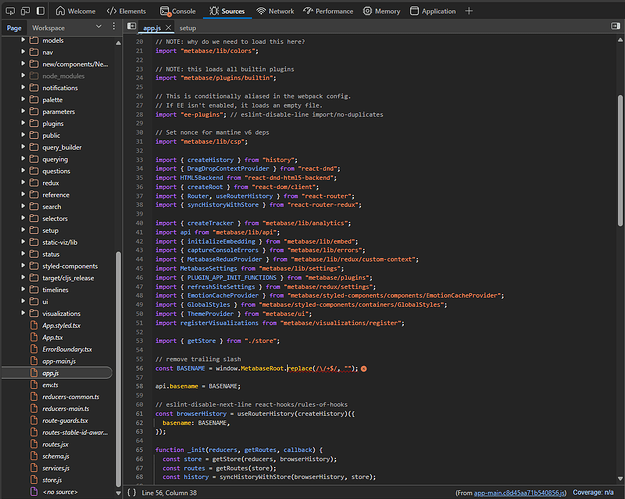Open reducers-common.ts file icon

pyautogui.click(x=34, y=397)
